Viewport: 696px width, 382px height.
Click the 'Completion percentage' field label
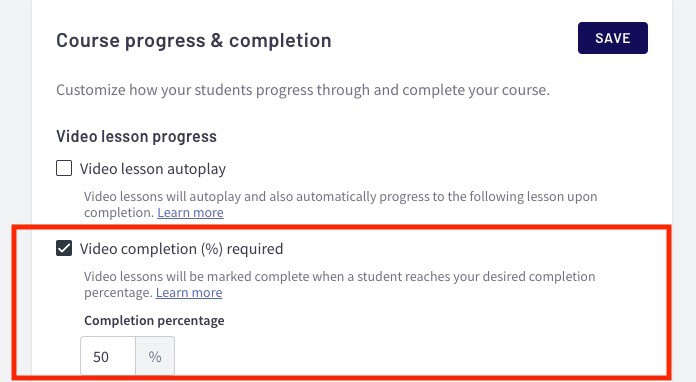[x=154, y=320]
